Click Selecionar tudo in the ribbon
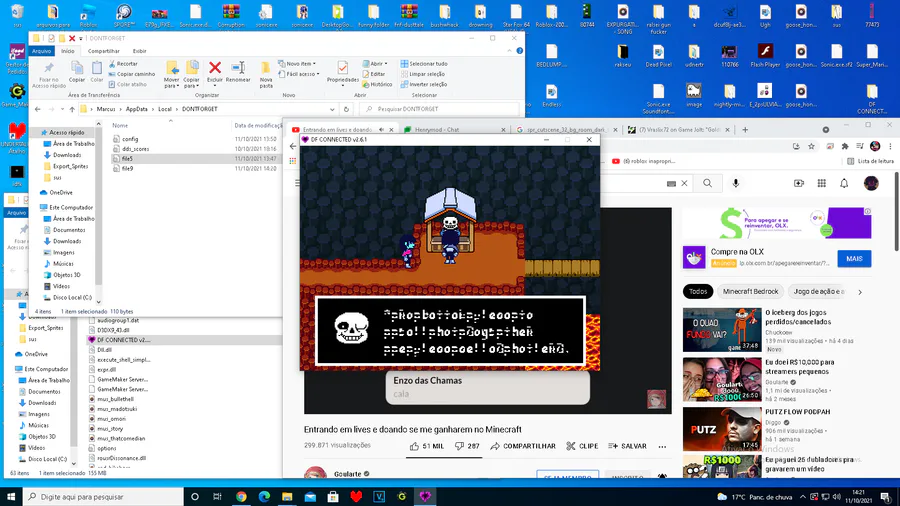This screenshot has height=506, width=900. (424, 64)
